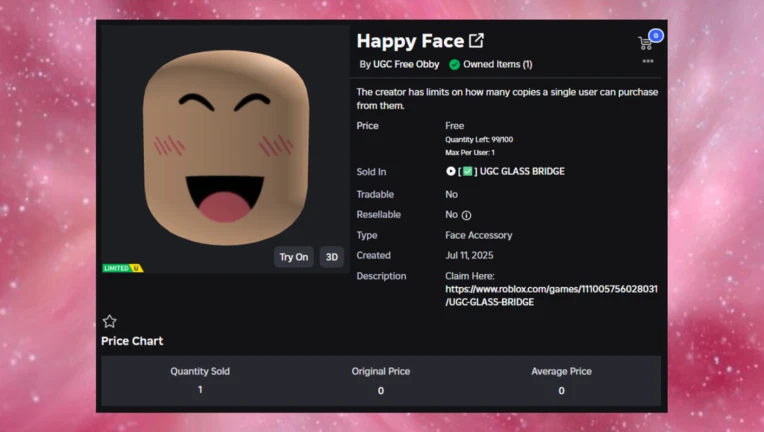Click the Happy Face item thumbnail
This screenshot has height=432, width=764.
tap(225, 148)
